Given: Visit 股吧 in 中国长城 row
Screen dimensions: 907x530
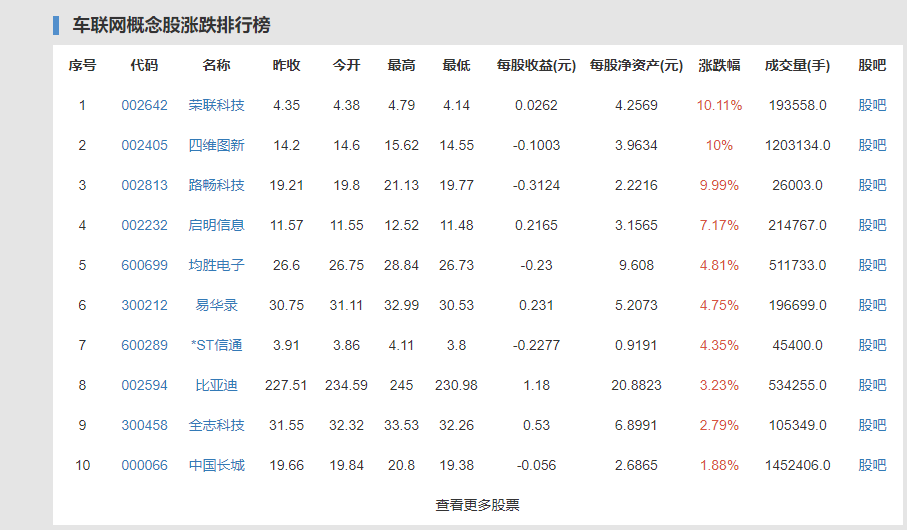Looking at the screenshot, I should pos(872,465).
